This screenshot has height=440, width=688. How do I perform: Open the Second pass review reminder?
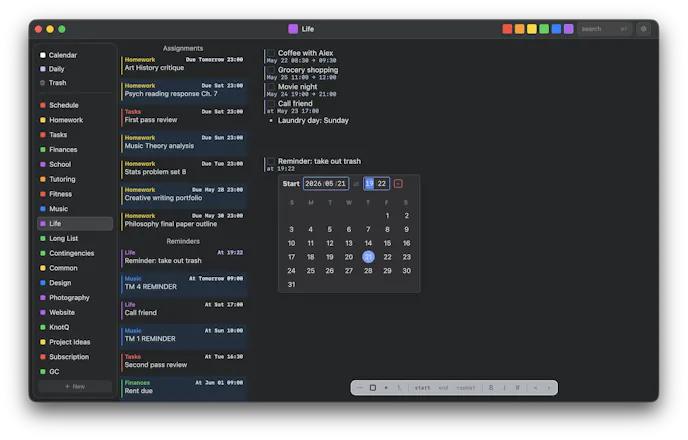(183, 361)
